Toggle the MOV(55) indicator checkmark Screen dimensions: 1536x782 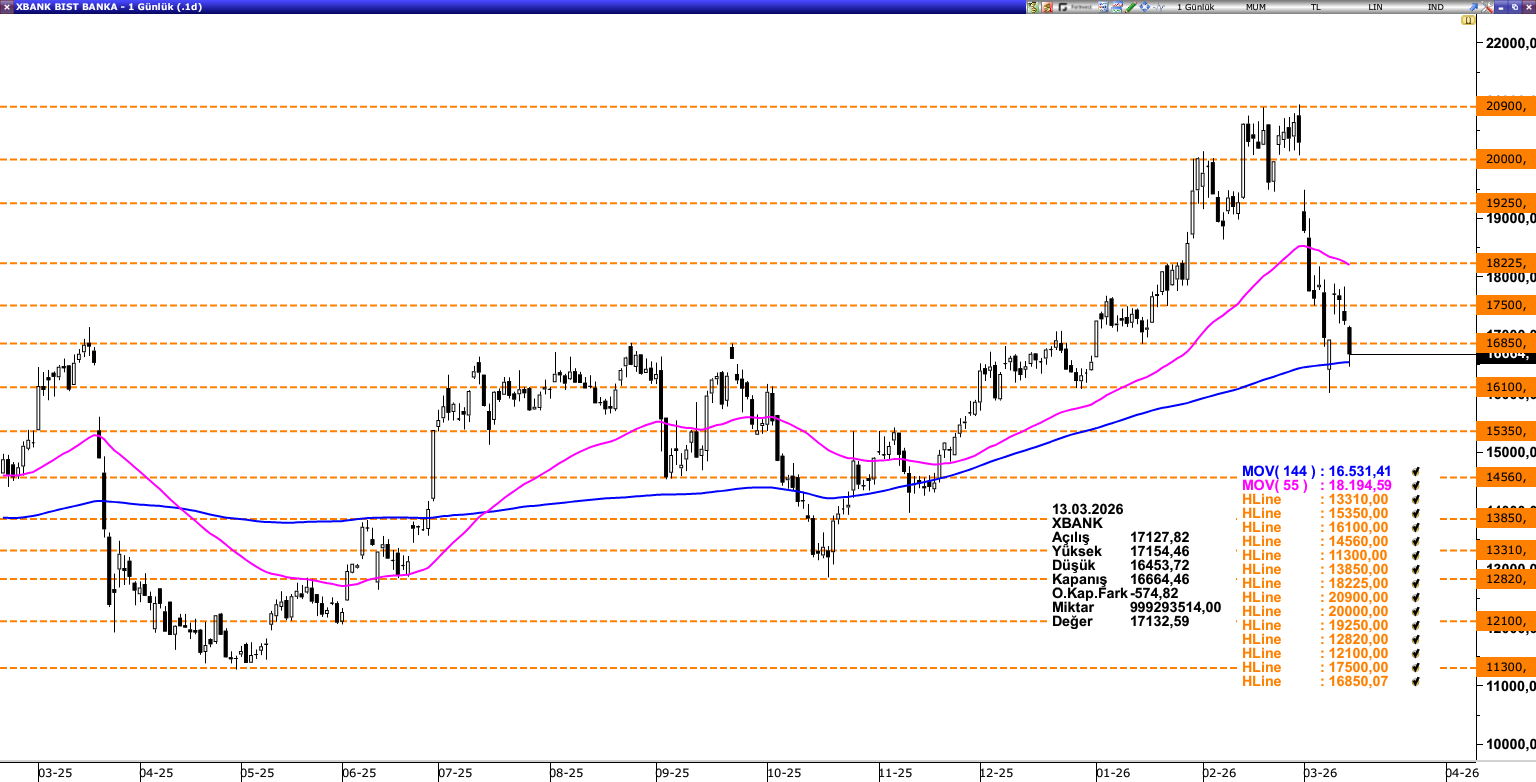click(x=1414, y=485)
